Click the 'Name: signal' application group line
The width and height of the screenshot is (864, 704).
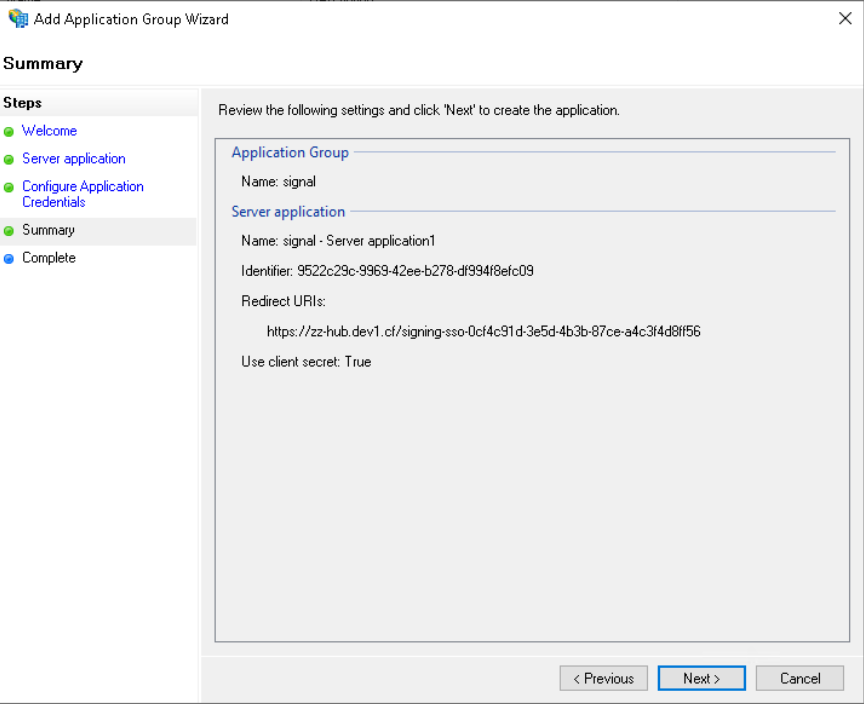[278, 182]
